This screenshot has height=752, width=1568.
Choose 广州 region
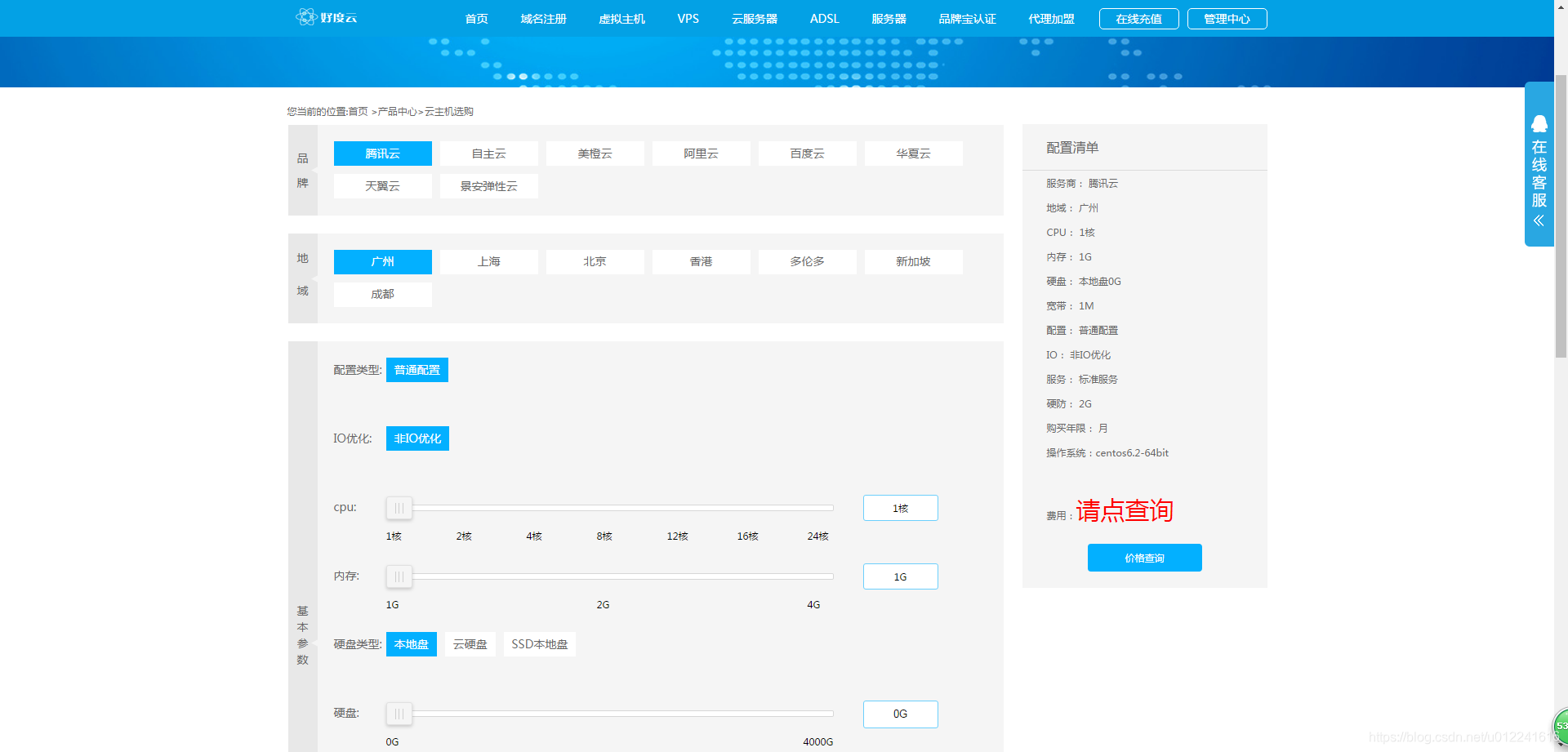click(x=382, y=261)
